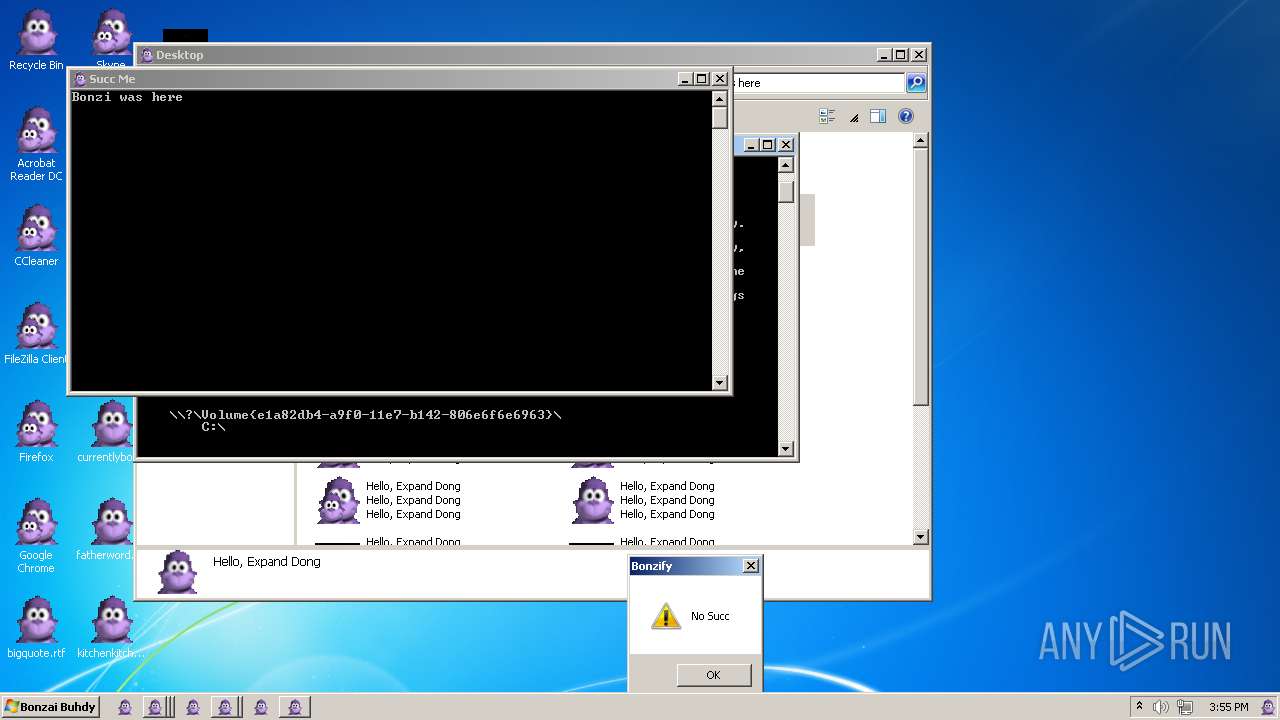Open Explorer help via the question mark icon
This screenshot has height=720, width=1280.
906,116
